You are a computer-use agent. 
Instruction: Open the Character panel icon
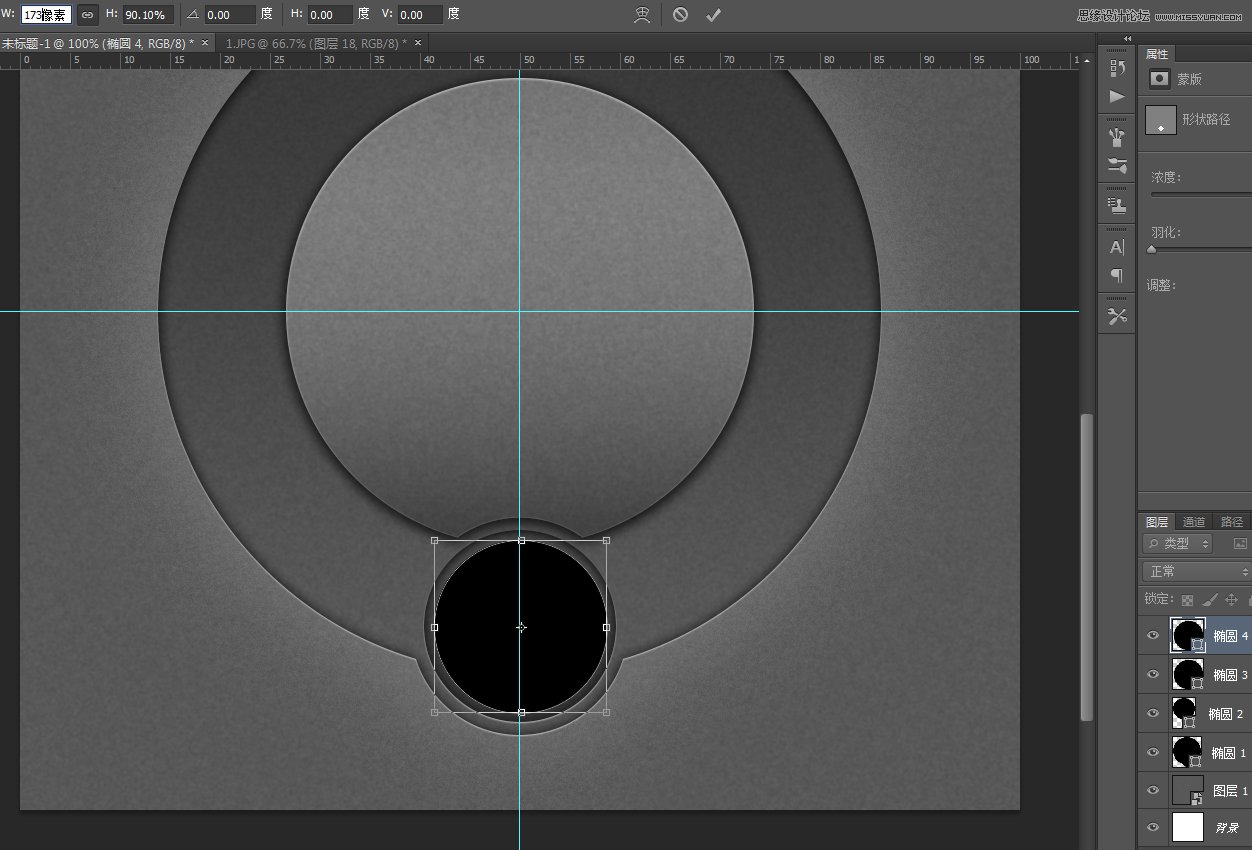(1117, 247)
